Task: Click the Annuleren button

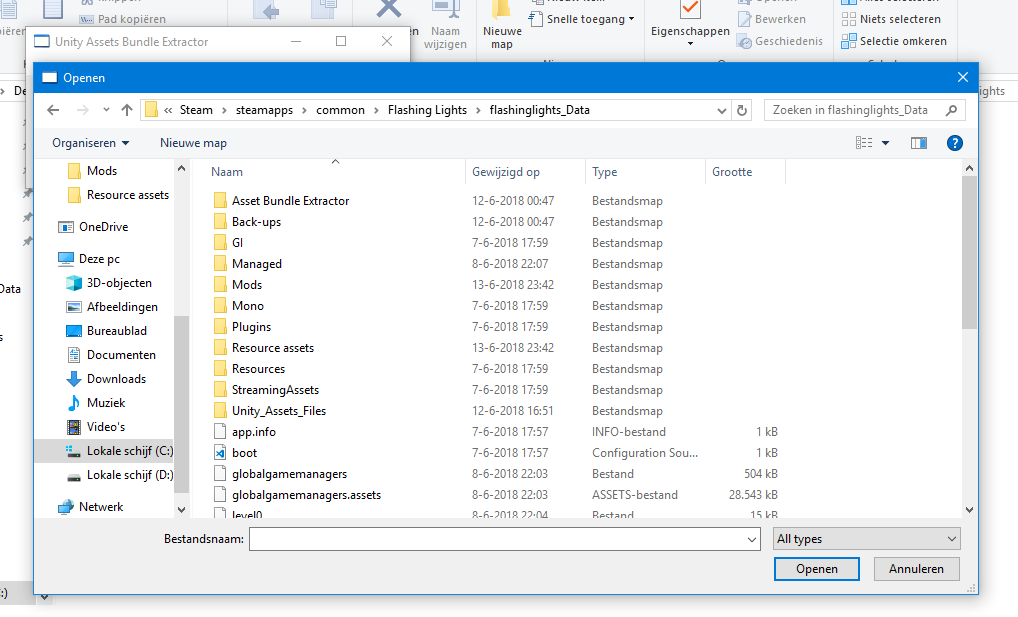Action: 916,569
